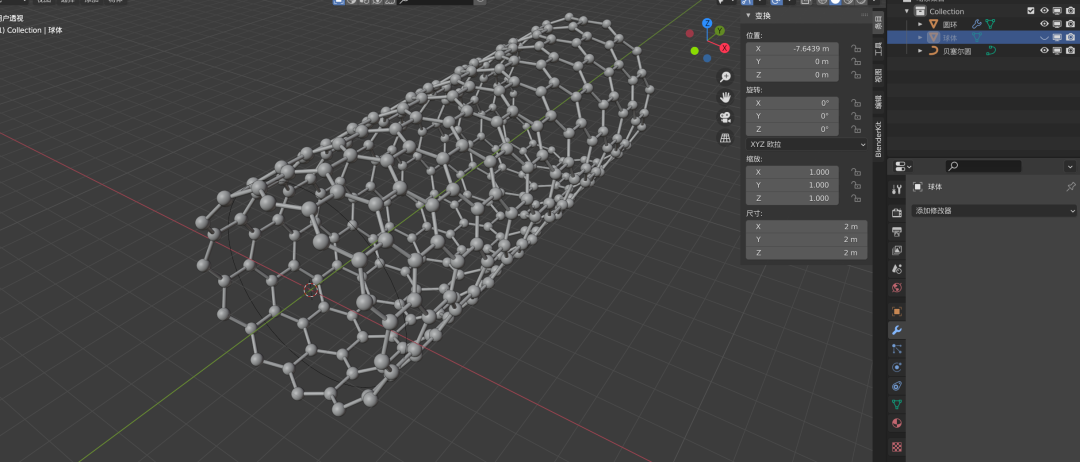
Task: Expand the 圆环 outliner item
Action: [920, 24]
